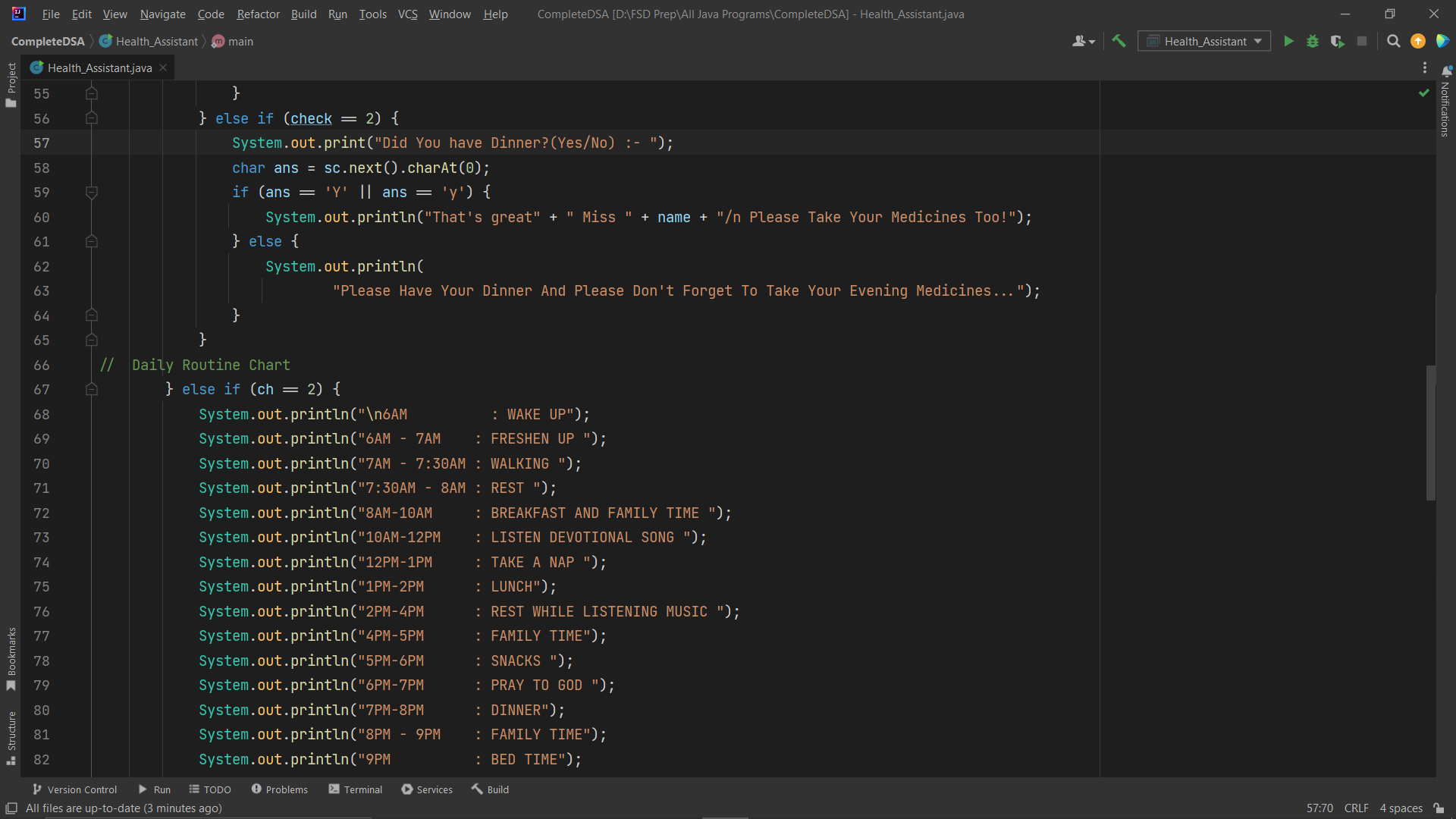Open IDE updates orange arrow icon

pos(1417,42)
